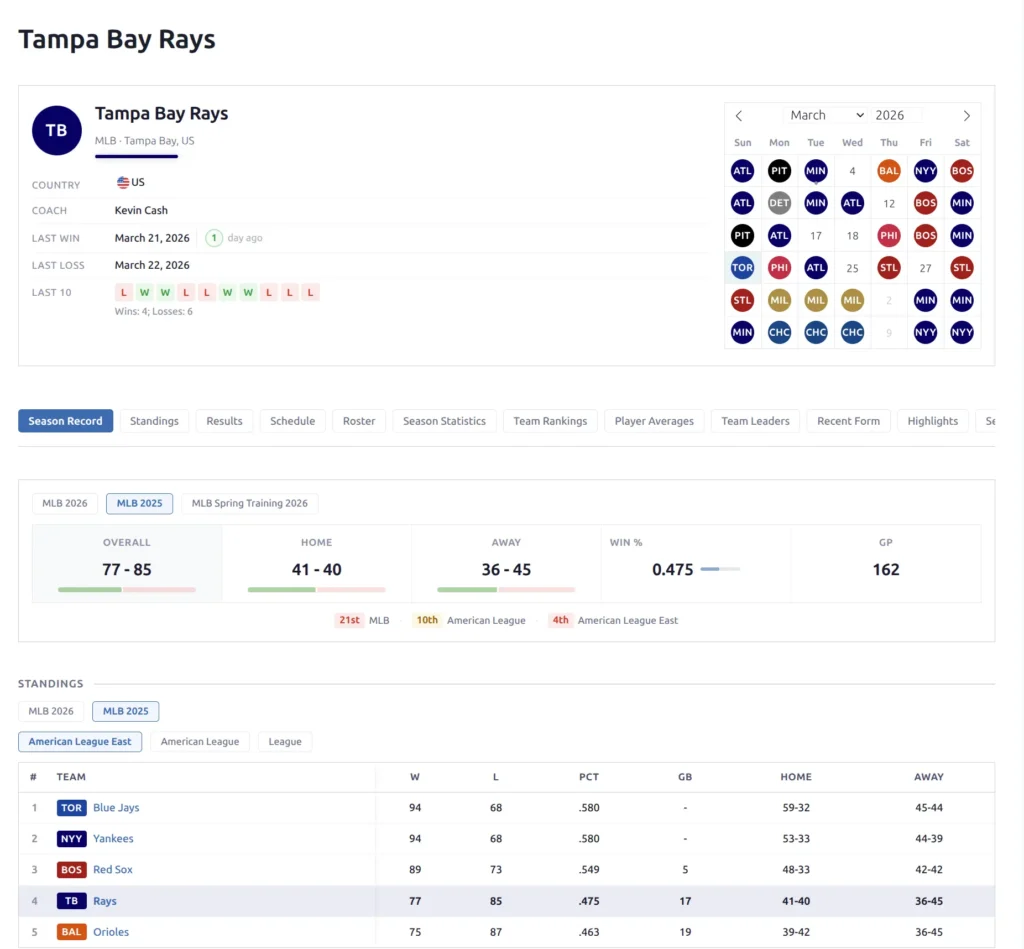Select last-row Saturday NYY game icon
The image size is (1024, 949).
tap(962, 332)
